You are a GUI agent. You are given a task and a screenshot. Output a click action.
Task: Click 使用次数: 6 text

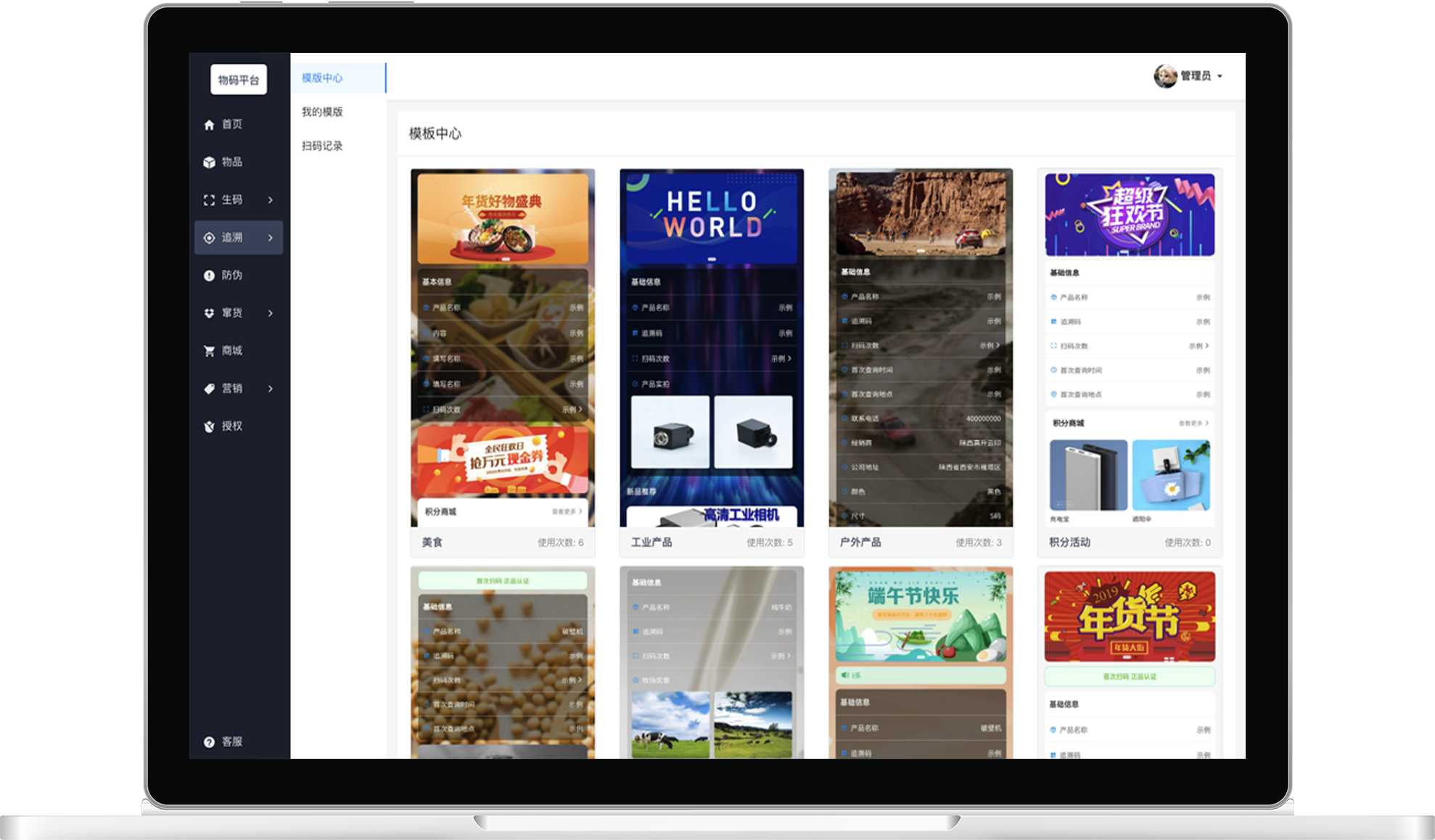(x=560, y=543)
